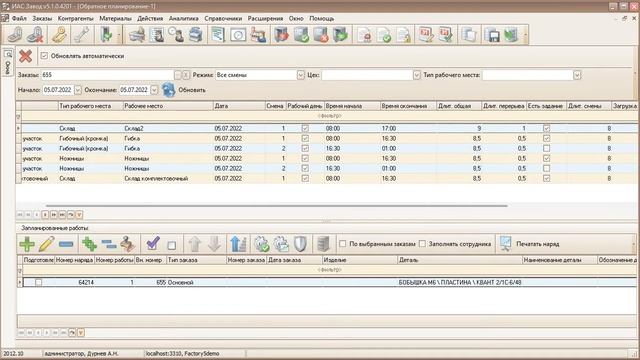
Task: Open the 'Окончание' date picker dropdown
Action: tap(154, 90)
